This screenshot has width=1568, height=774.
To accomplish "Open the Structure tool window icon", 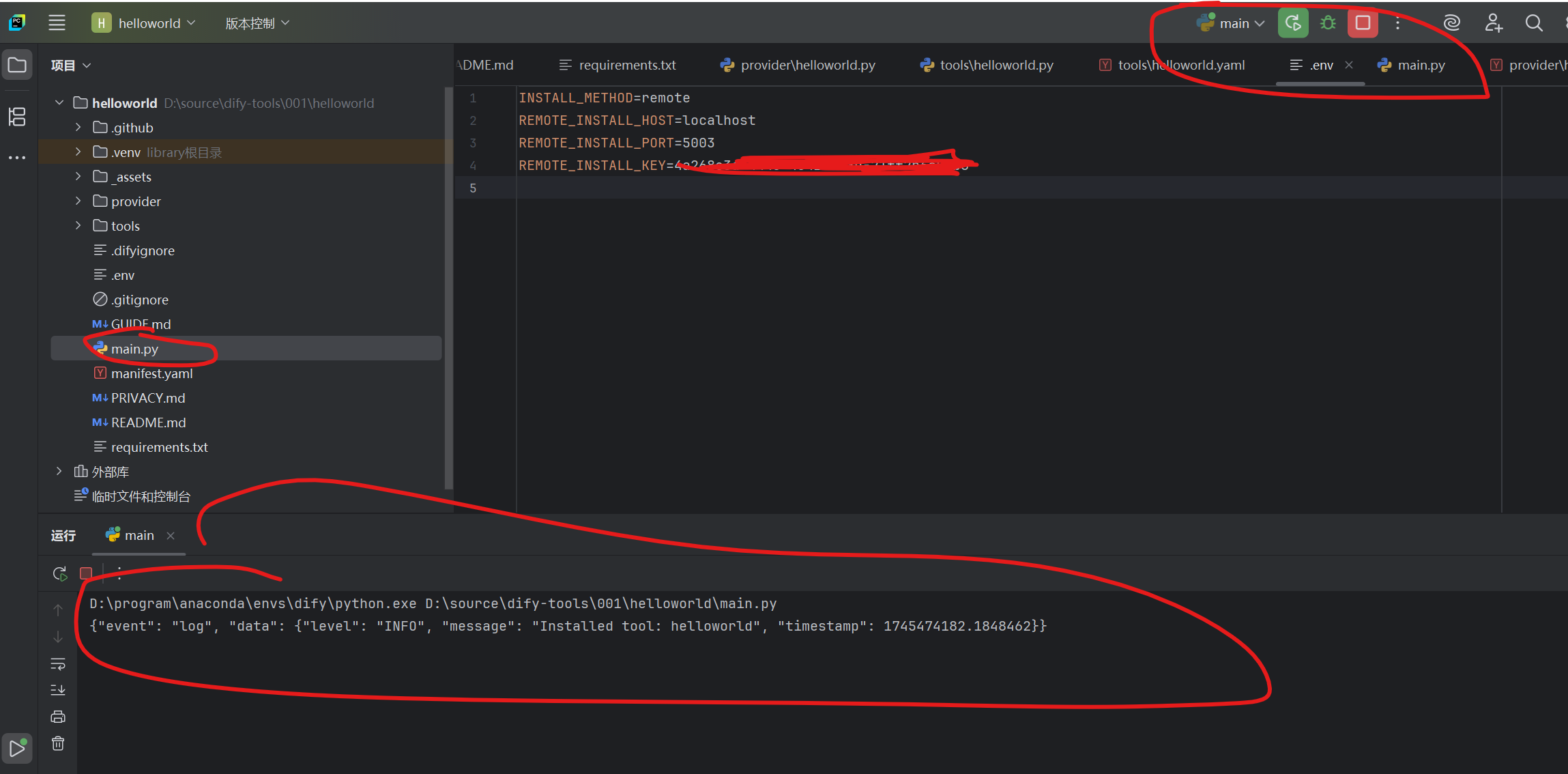I will [17, 117].
